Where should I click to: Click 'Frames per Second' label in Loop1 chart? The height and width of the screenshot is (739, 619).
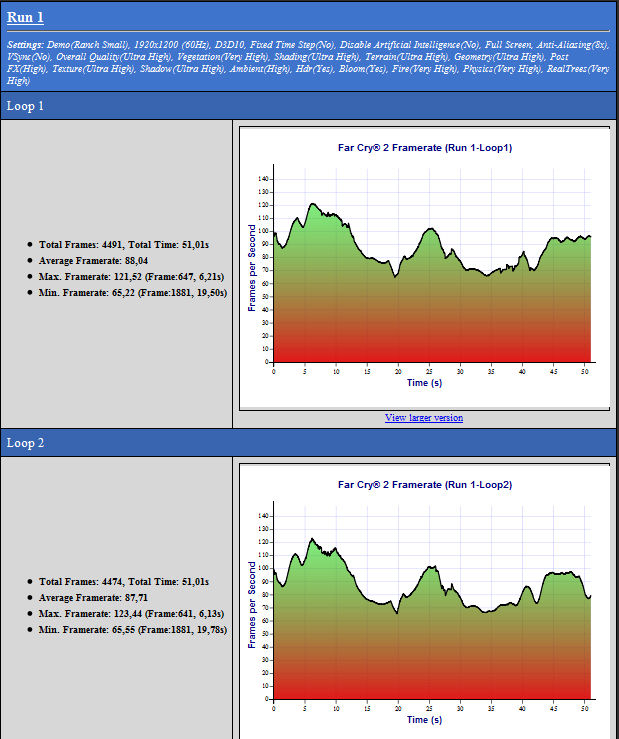pos(252,268)
